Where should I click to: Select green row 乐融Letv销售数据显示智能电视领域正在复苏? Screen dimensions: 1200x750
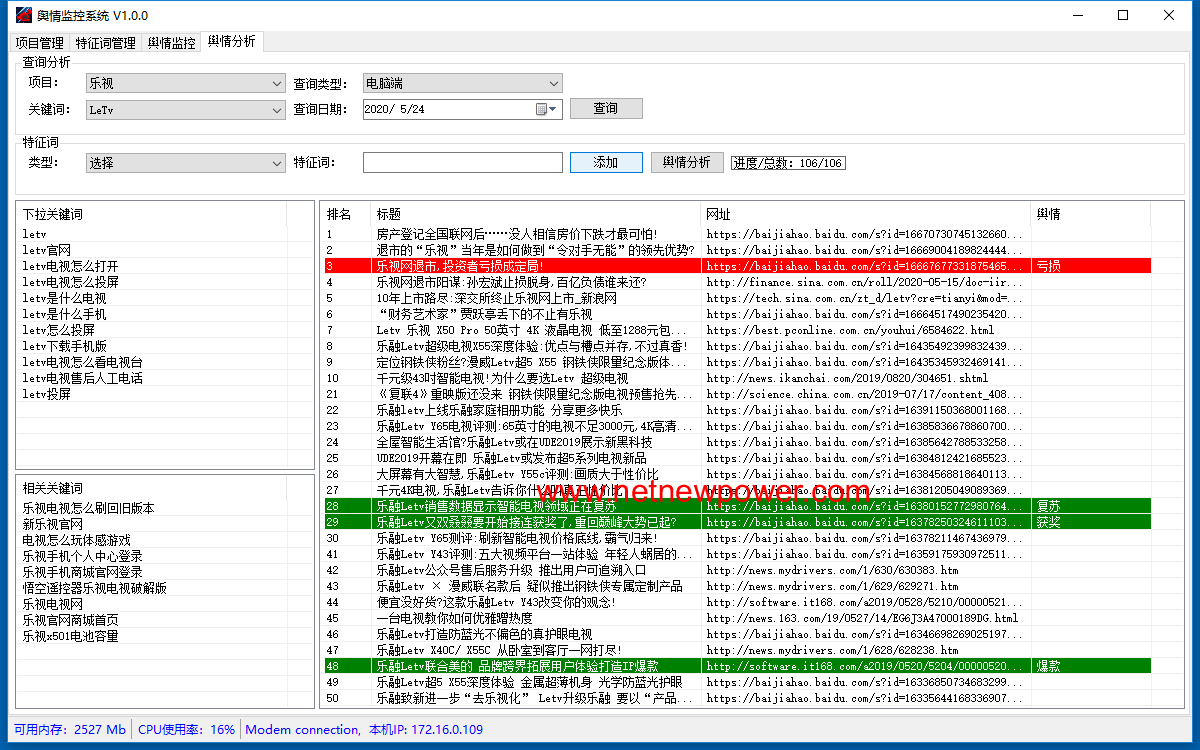tap(736, 506)
